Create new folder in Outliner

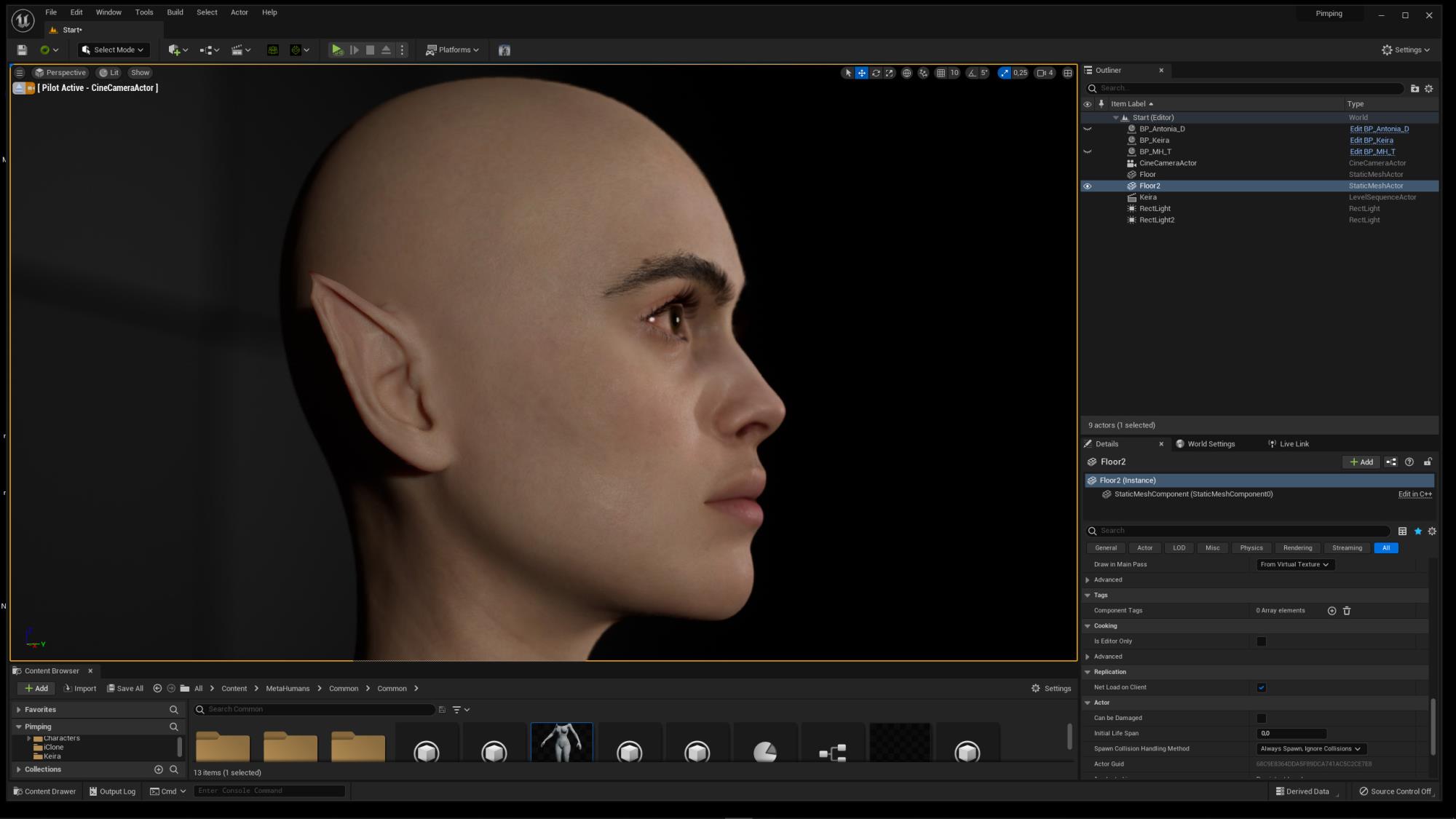(1415, 89)
